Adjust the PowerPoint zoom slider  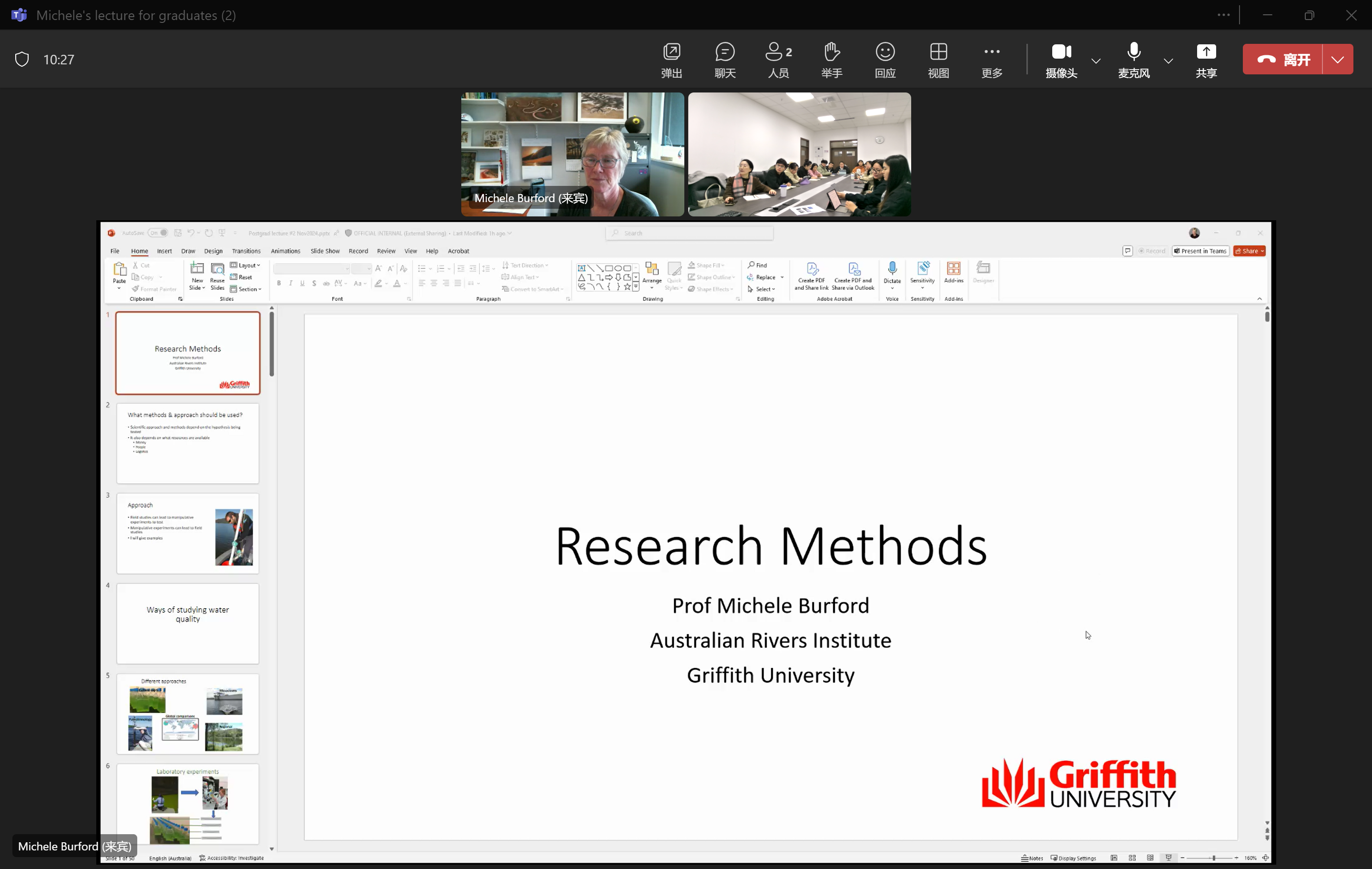tap(1213, 858)
